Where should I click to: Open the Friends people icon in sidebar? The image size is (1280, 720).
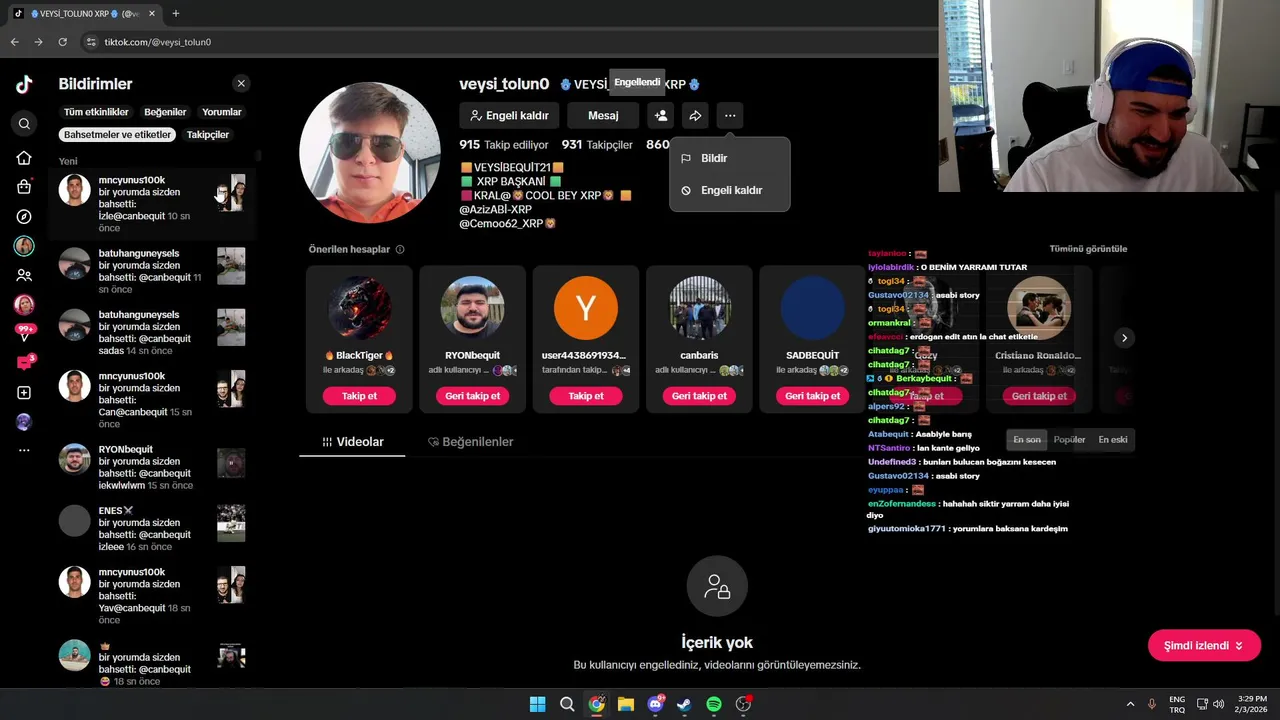(x=24, y=275)
